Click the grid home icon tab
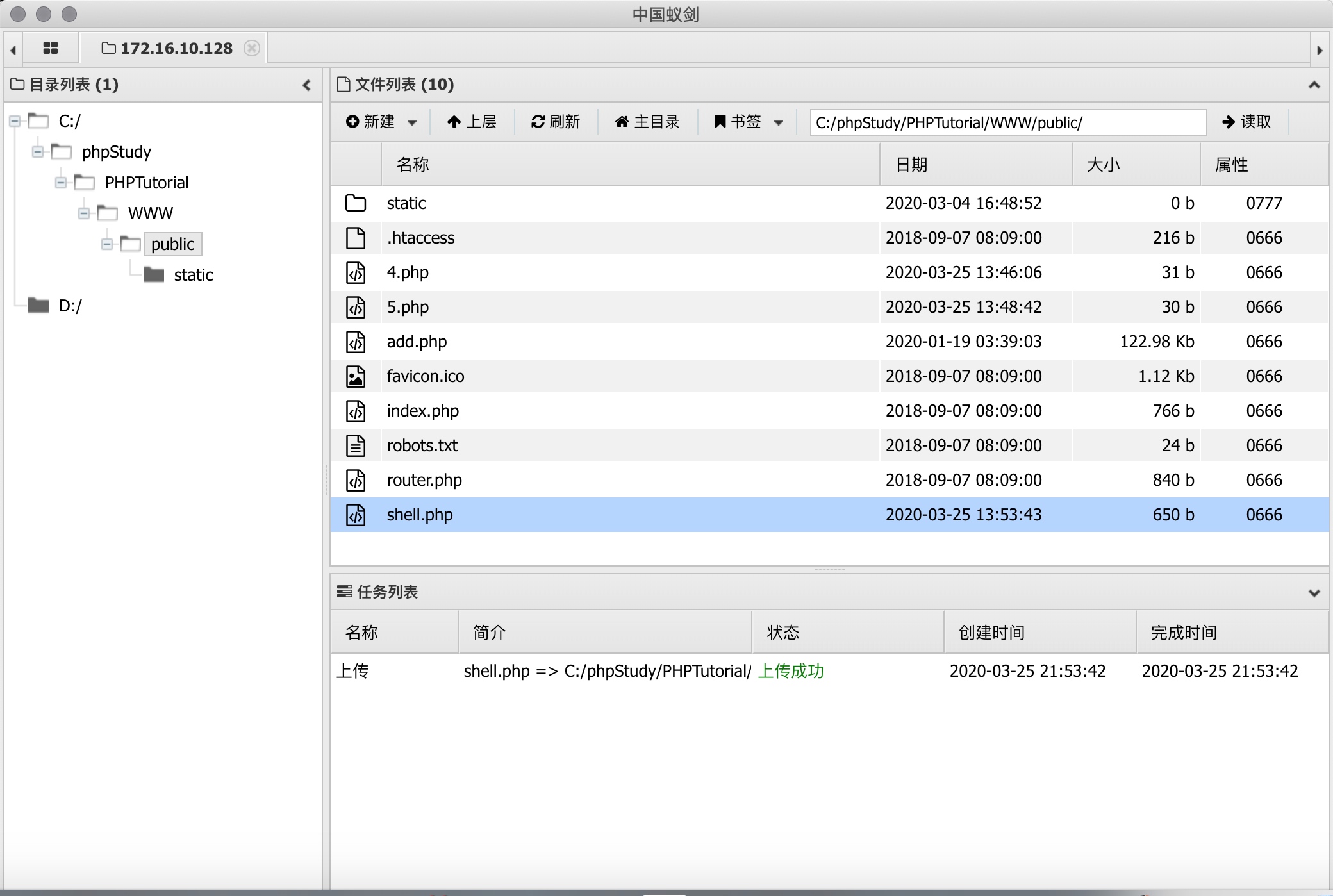 coord(50,48)
